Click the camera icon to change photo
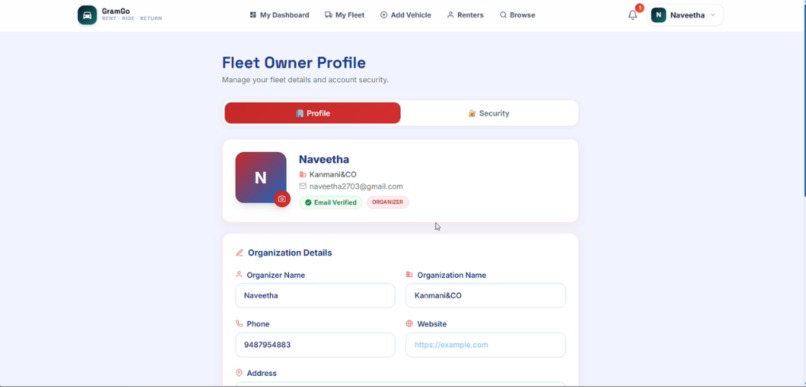Viewport: 806px width, 387px height. point(282,199)
